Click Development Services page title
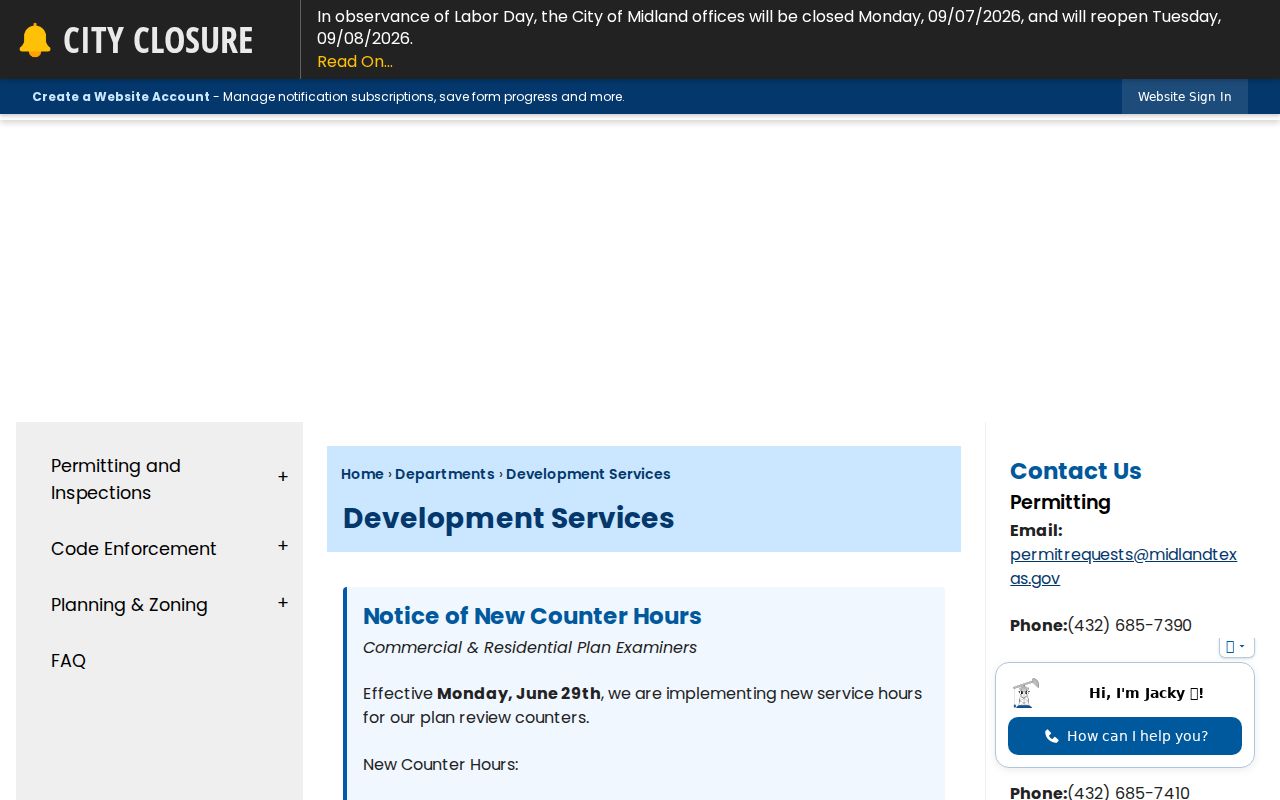The height and width of the screenshot is (800, 1280). (509, 518)
